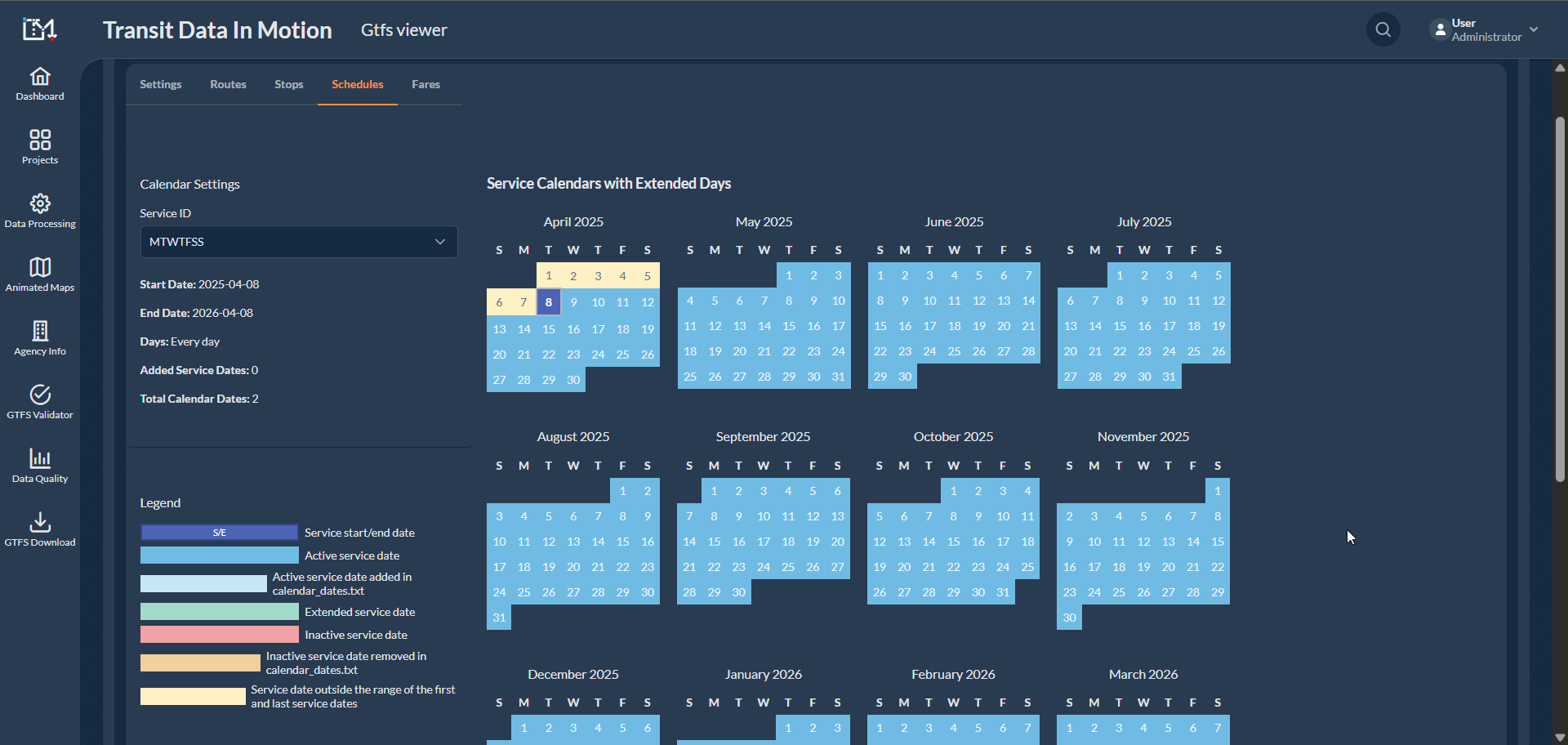Click the Transit Data In Motion logo
Image resolution: width=1568 pixels, height=745 pixels.
click(39, 30)
